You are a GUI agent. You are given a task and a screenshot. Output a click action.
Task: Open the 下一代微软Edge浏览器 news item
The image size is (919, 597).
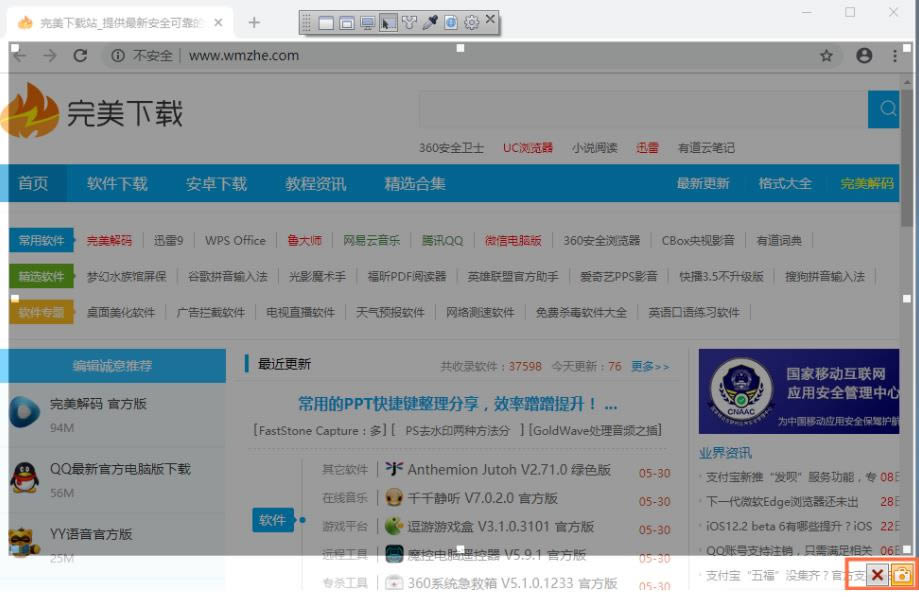pos(782,502)
